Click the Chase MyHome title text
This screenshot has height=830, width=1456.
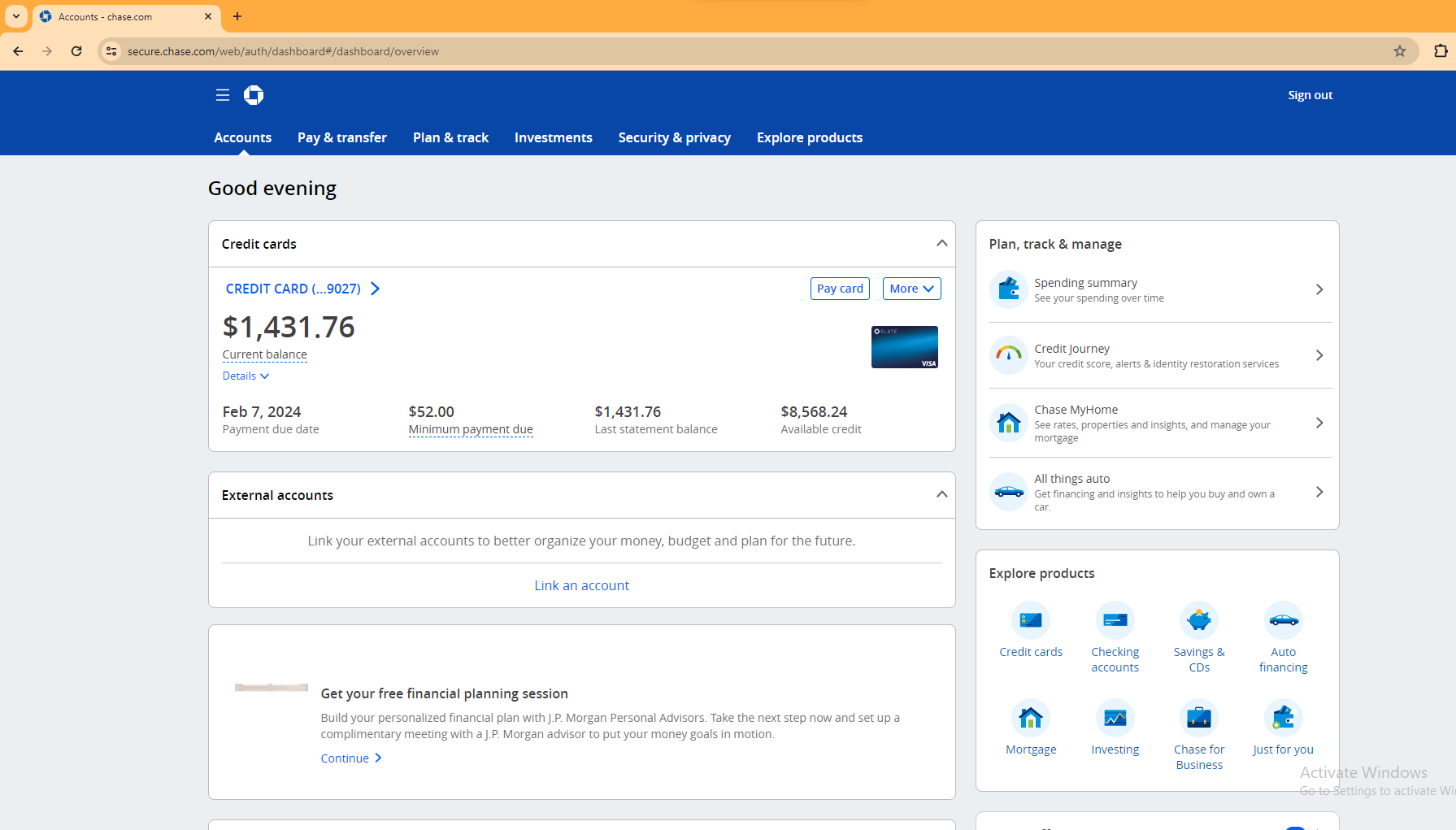click(x=1076, y=410)
